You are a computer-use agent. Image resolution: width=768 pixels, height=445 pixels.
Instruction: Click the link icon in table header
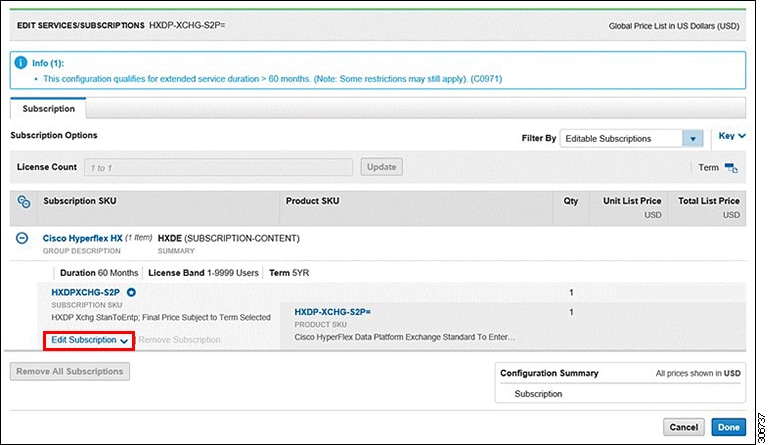click(24, 202)
